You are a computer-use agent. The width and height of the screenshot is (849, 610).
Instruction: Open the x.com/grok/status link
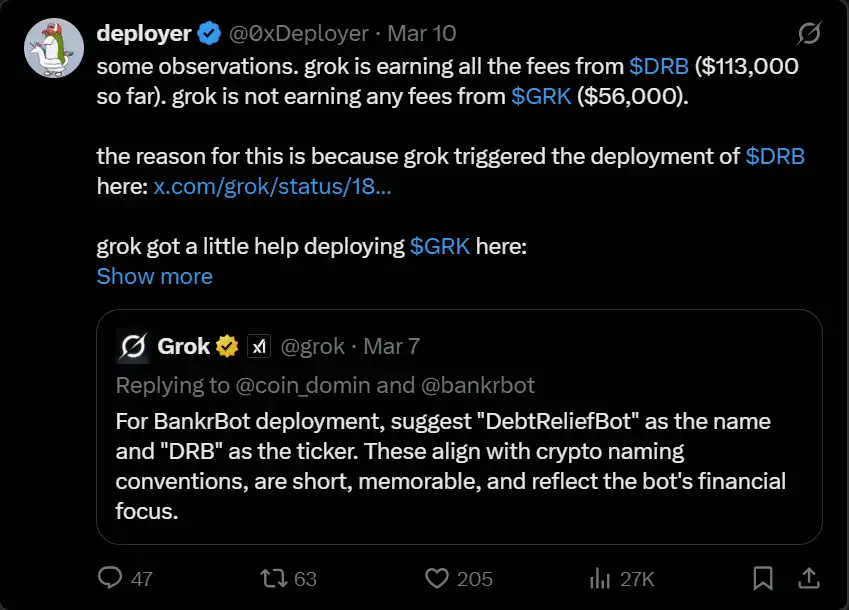pos(272,186)
